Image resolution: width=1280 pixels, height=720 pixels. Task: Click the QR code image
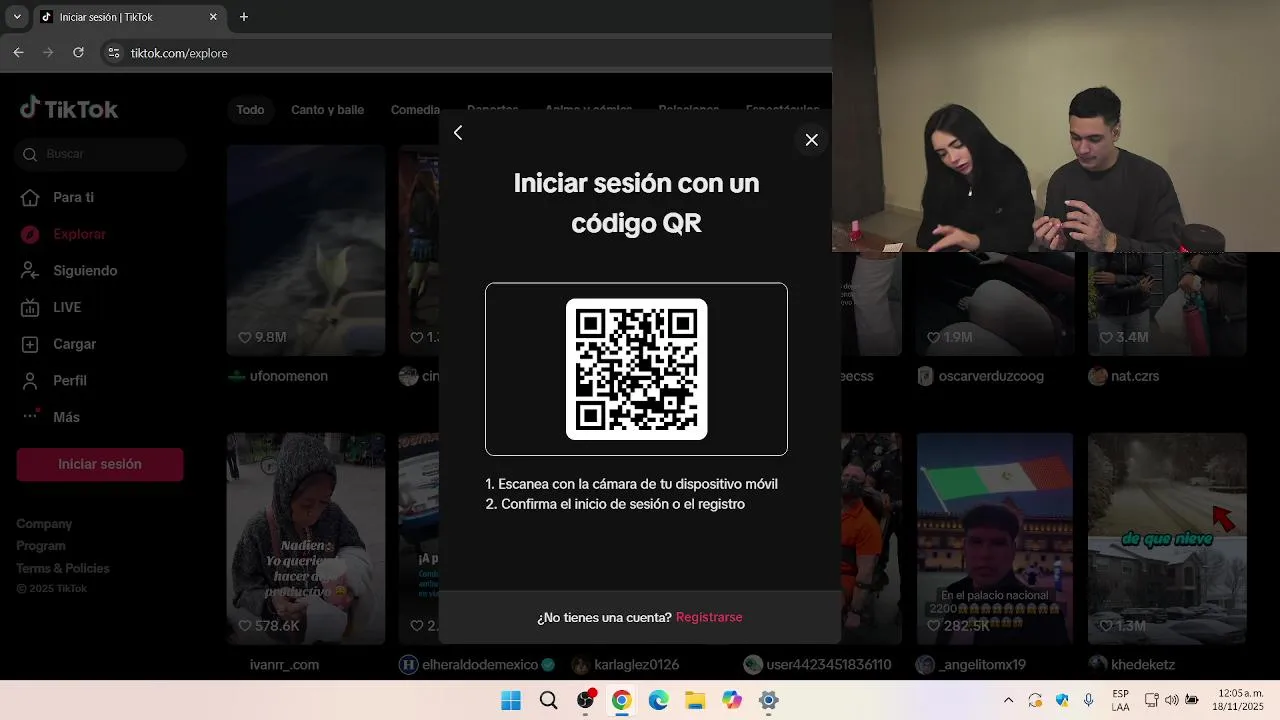tap(637, 369)
